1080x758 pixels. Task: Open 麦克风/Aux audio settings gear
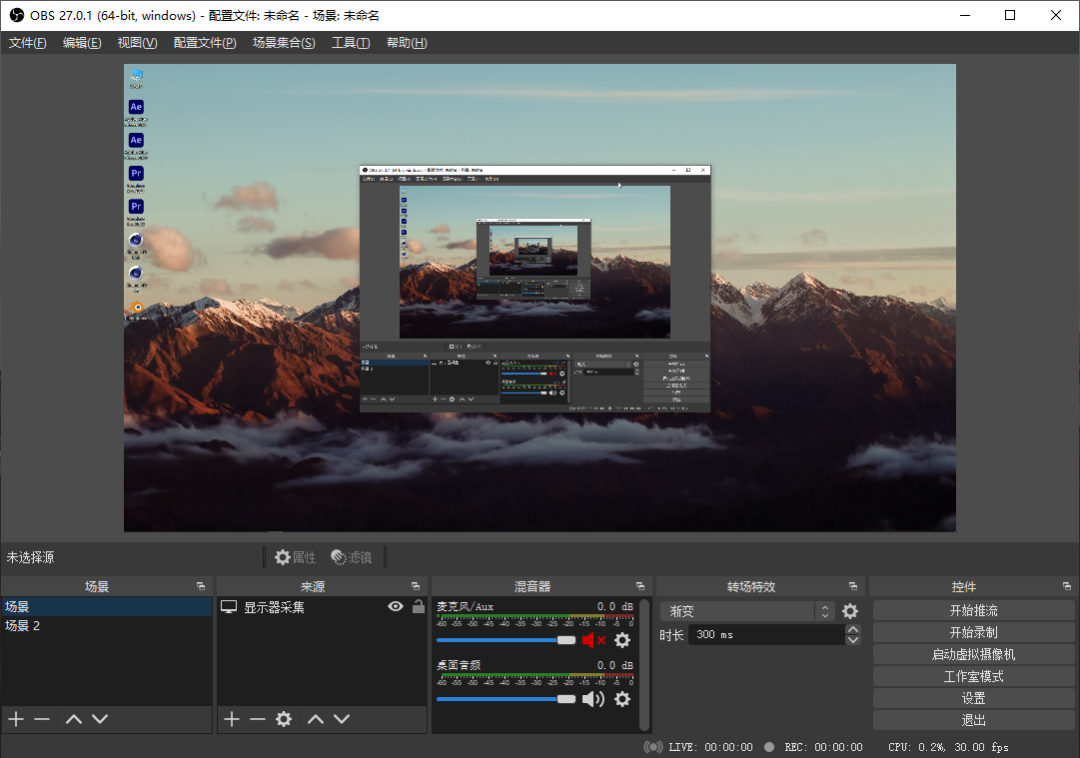click(622, 640)
